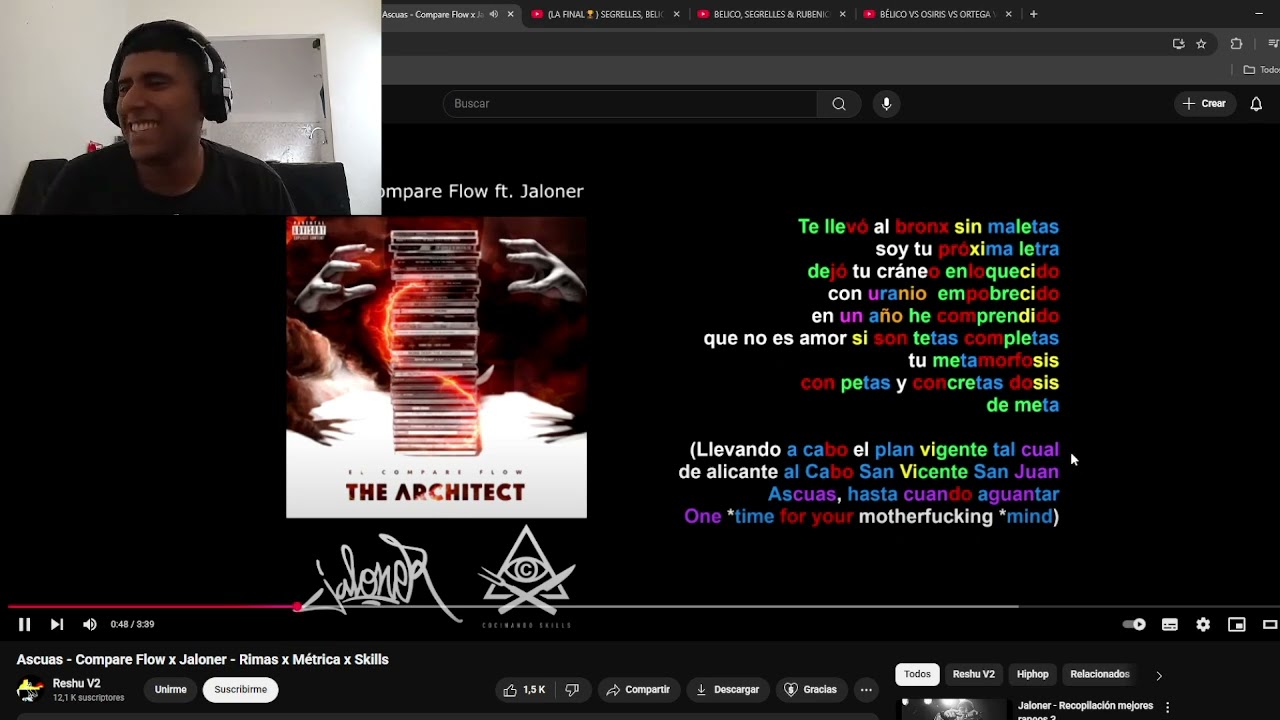1280x720 pixels.
Task: Pause the video playback
Action: pos(25,624)
